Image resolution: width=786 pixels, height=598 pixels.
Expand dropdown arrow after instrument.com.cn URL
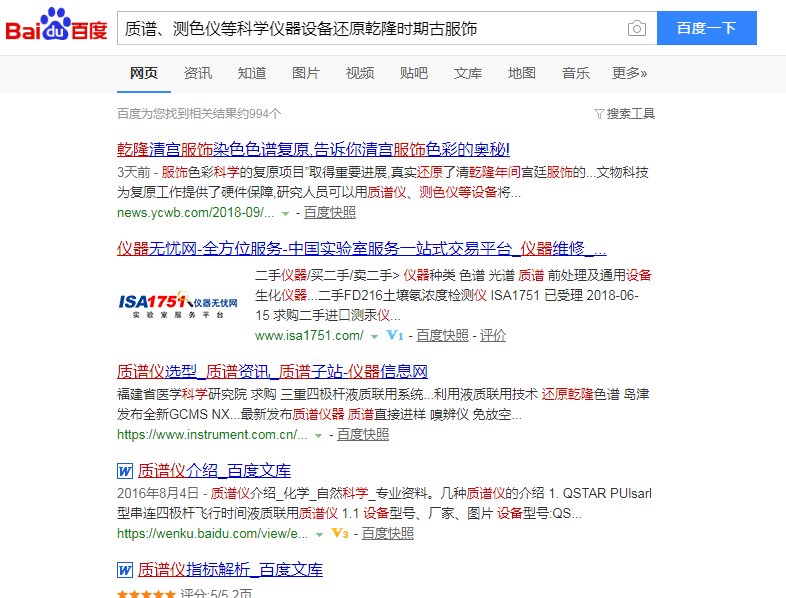(x=318, y=435)
